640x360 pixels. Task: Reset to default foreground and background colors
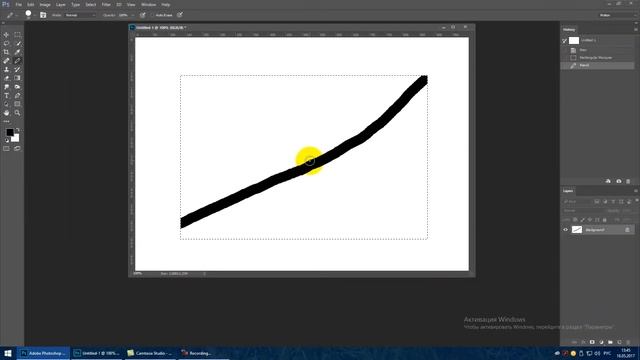[7, 140]
